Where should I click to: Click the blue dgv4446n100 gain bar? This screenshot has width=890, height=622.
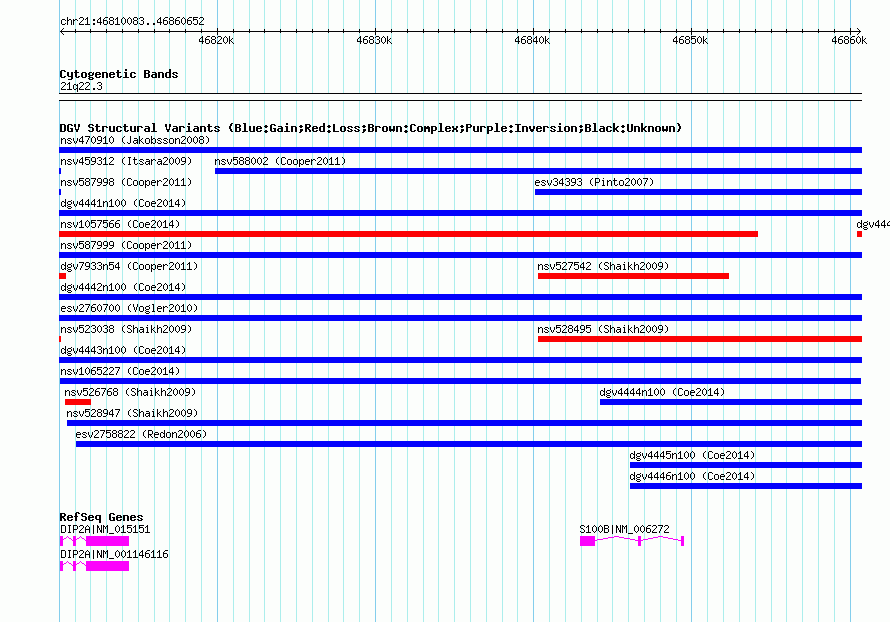pos(746,486)
